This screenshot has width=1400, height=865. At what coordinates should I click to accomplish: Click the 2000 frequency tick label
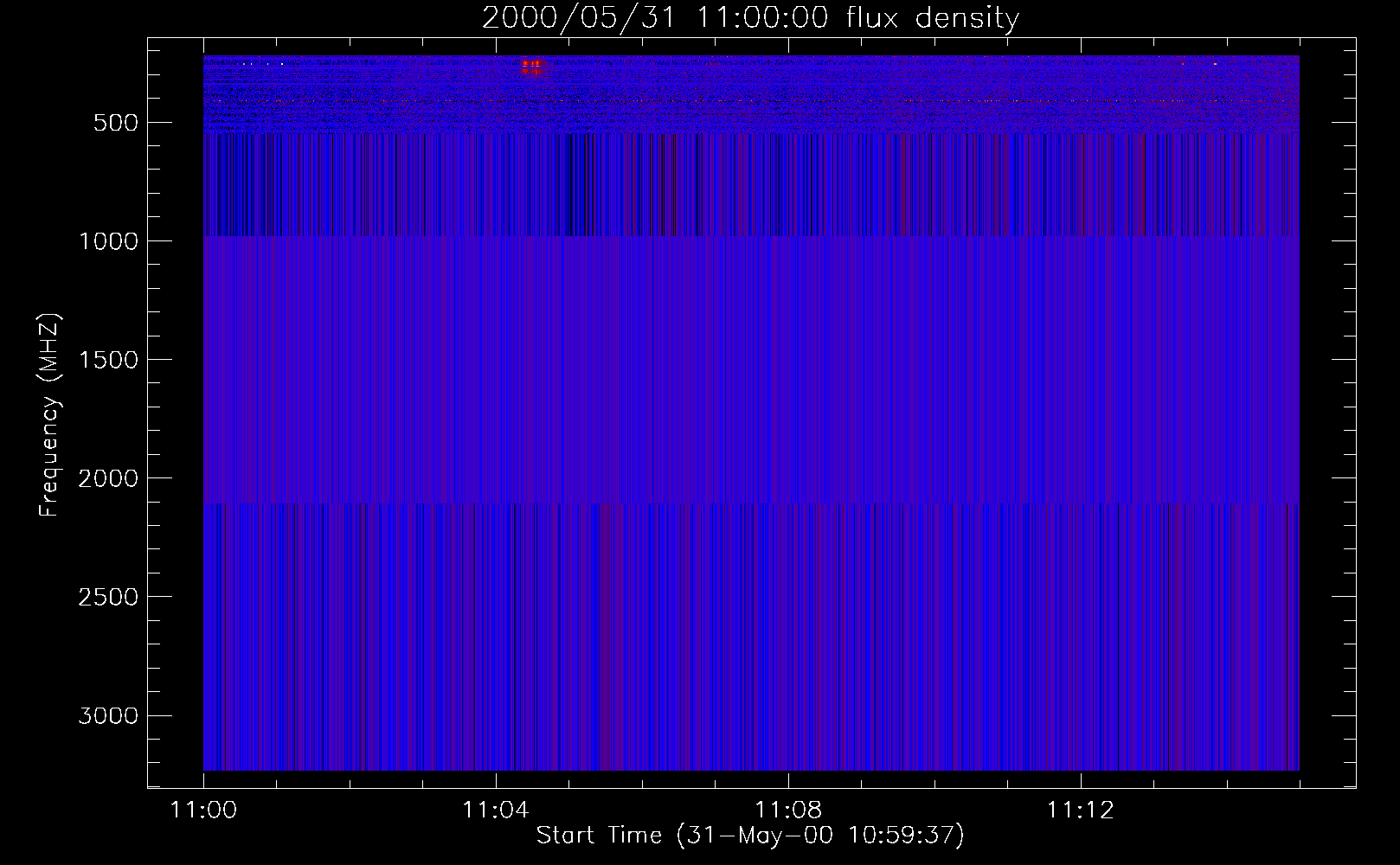pyautogui.click(x=108, y=478)
